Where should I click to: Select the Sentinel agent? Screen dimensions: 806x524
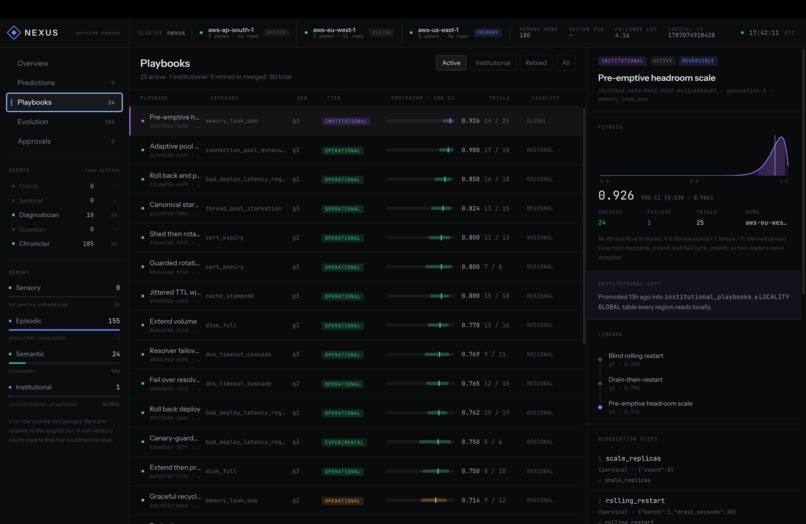pos(64,201)
